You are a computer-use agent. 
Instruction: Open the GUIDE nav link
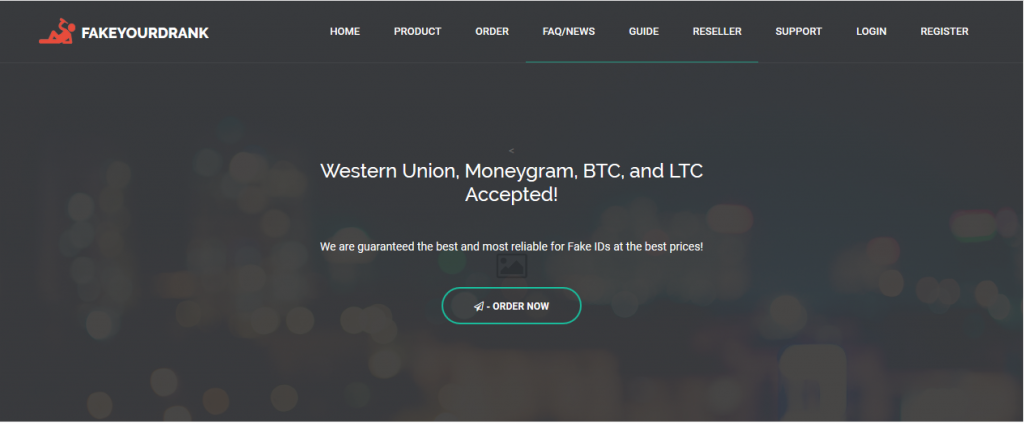pos(644,31)
